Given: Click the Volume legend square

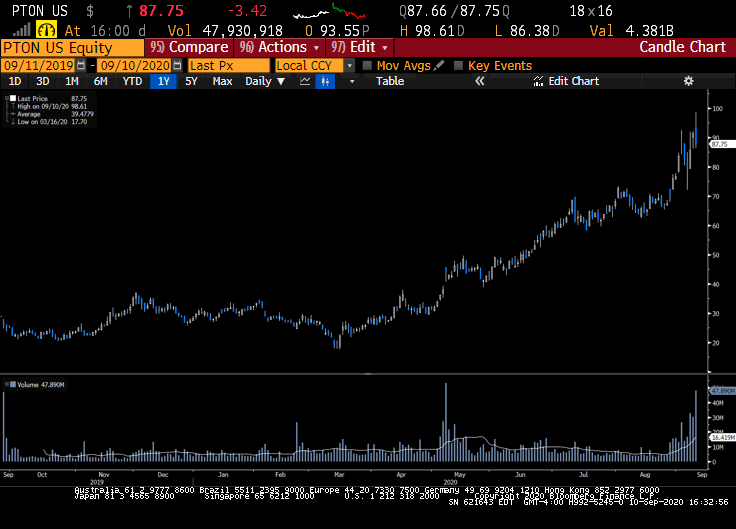Looking at the screenshot, I should pos(13,384).
